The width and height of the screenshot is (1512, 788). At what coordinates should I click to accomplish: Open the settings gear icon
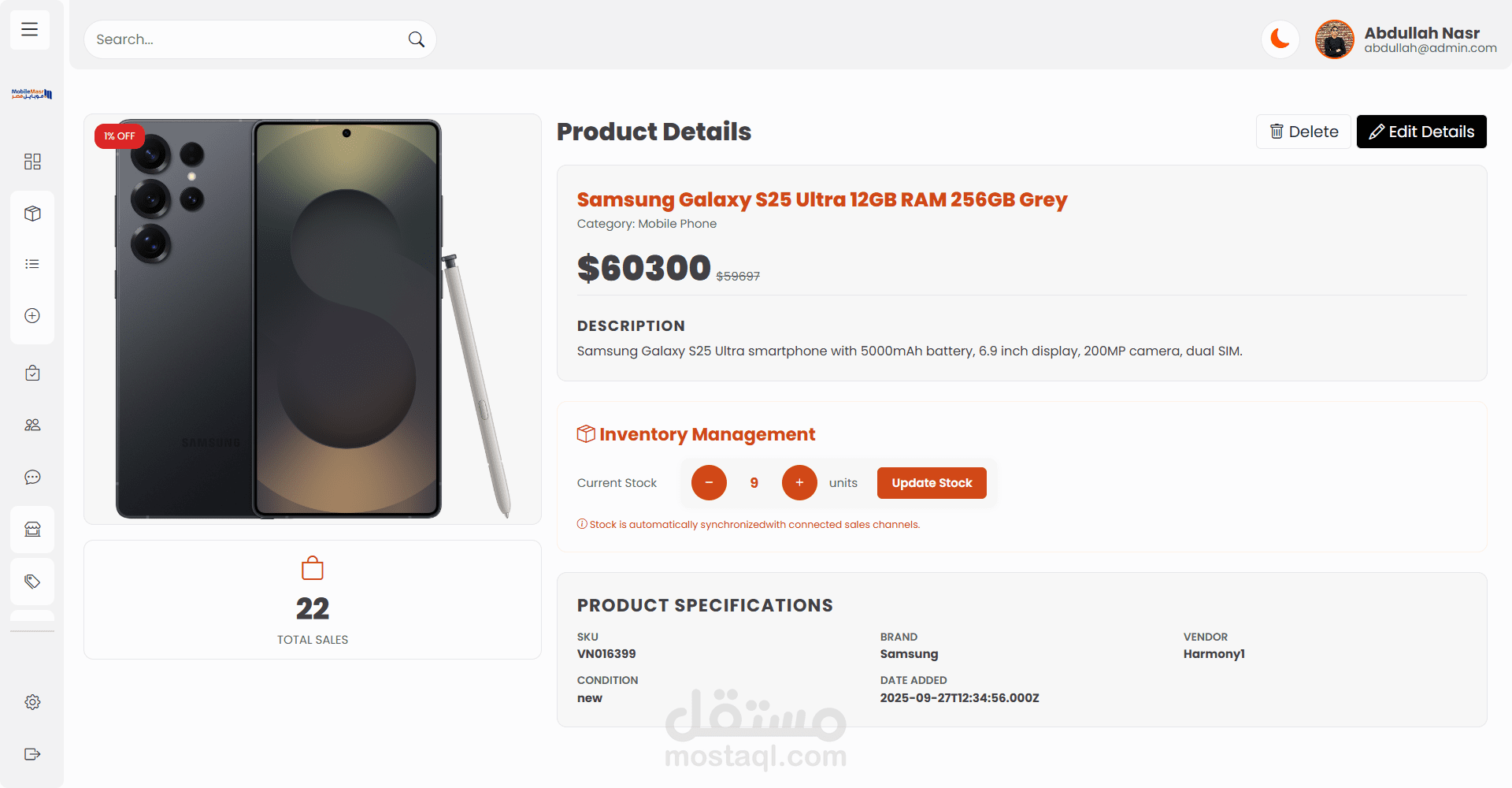(32, 702)
